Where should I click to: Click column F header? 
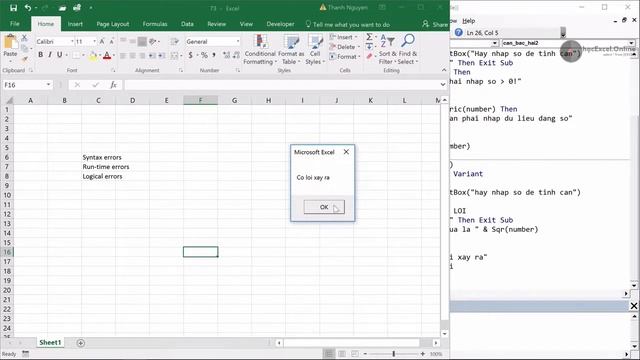pos(200,100)
